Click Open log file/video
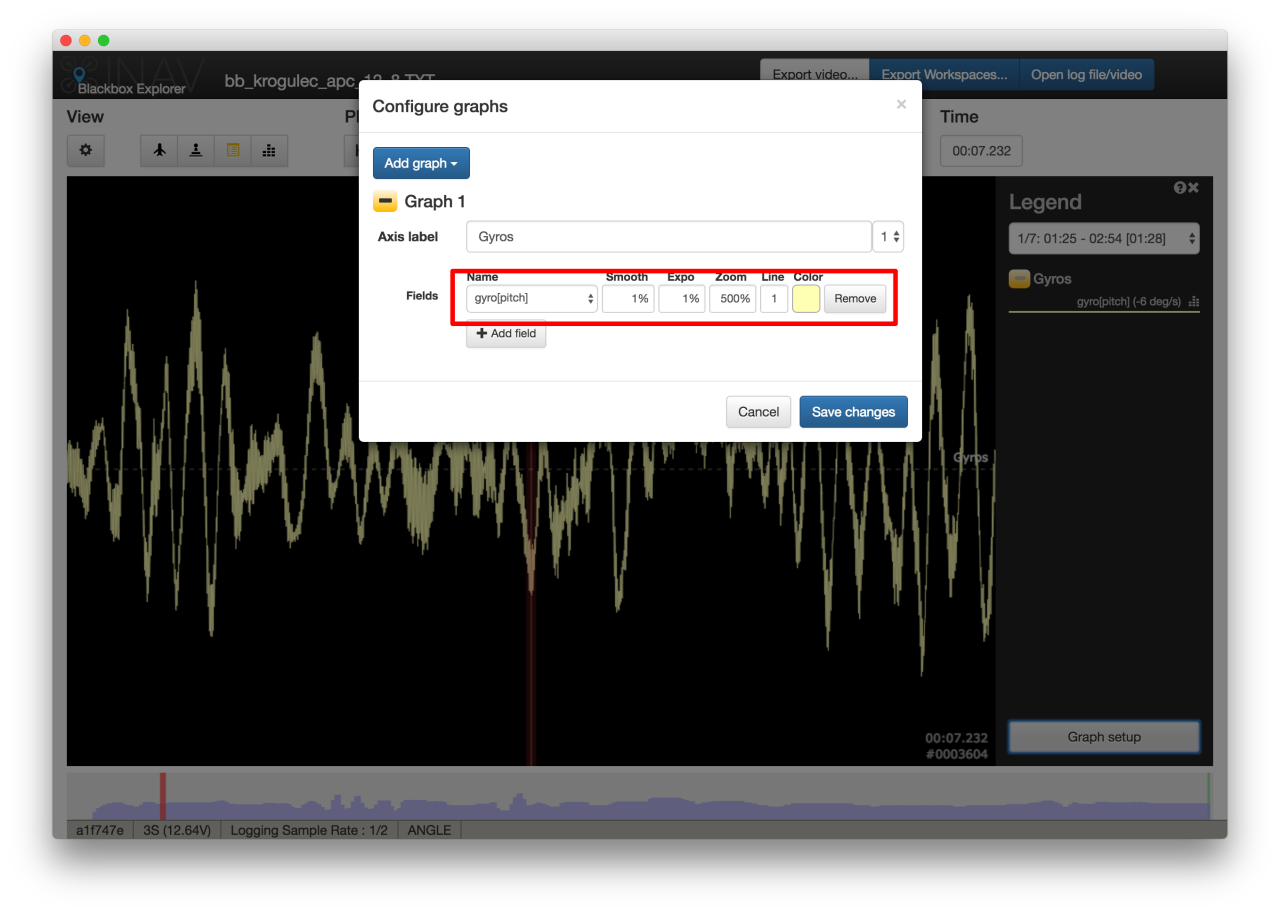 click(x=1086, y=74)
